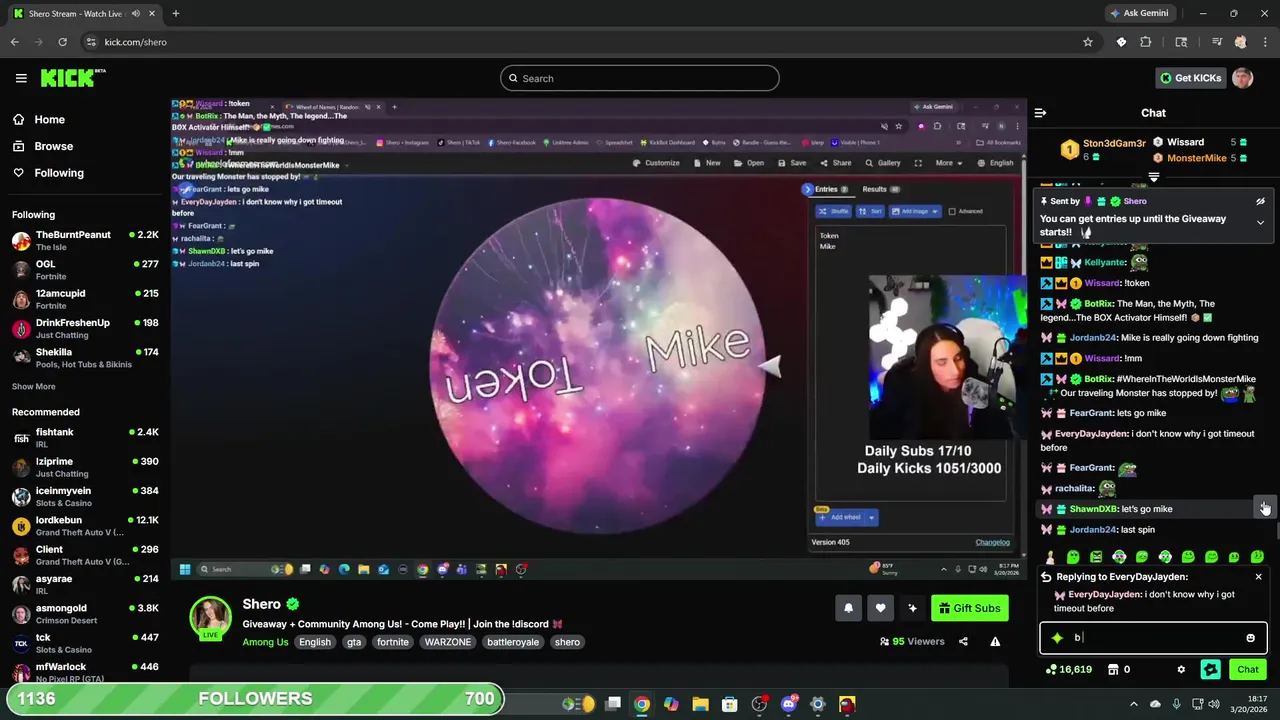The image size is (1280, 720).
Task: Open new browser tab
Action: pyautogui.click(x=175, y=13)
